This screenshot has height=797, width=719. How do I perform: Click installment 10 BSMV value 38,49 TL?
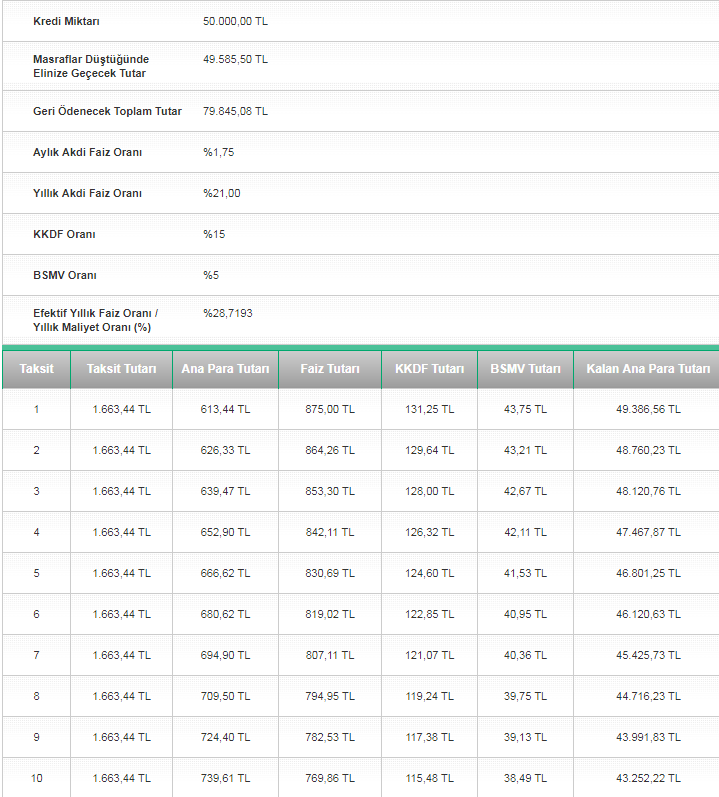click(525, 778)
